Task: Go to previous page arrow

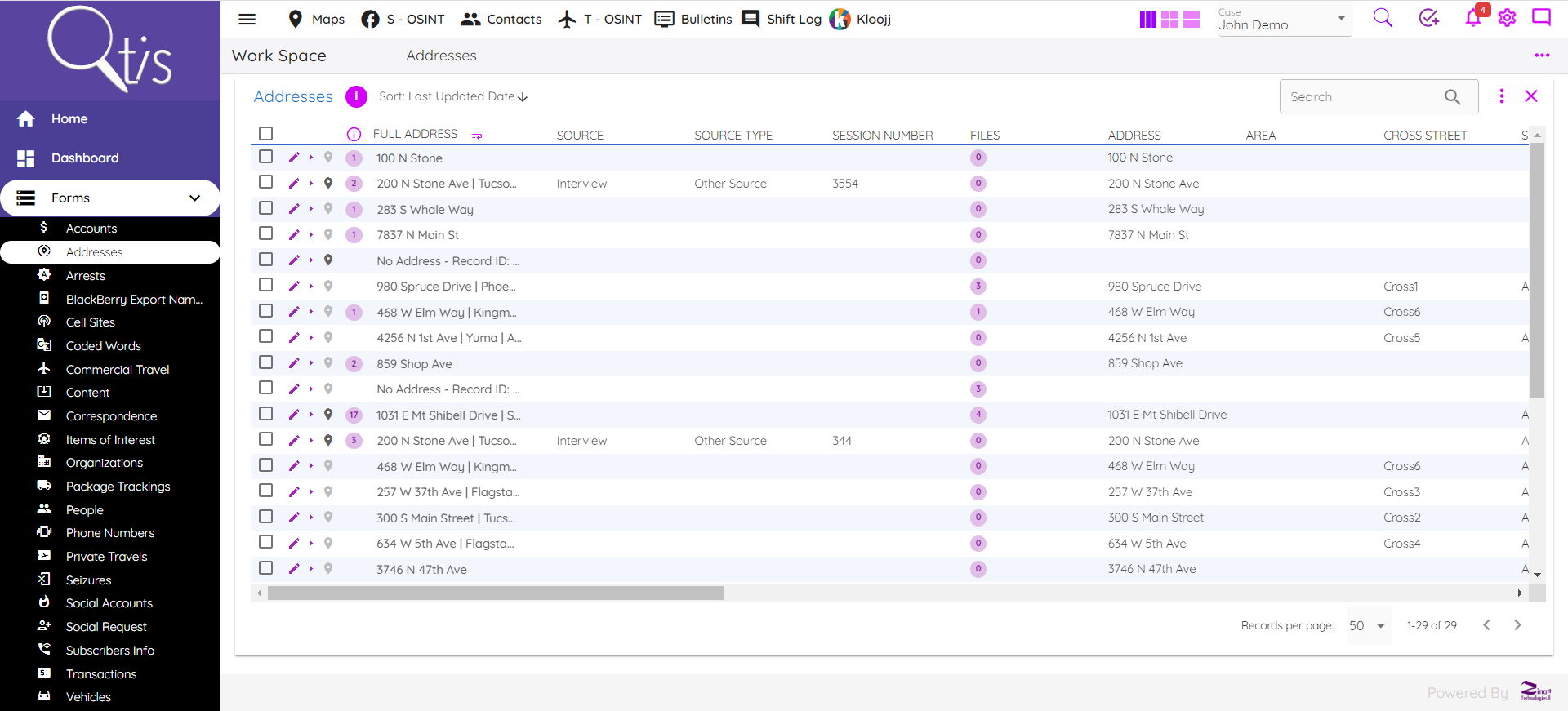Action: coord(1486,625)
